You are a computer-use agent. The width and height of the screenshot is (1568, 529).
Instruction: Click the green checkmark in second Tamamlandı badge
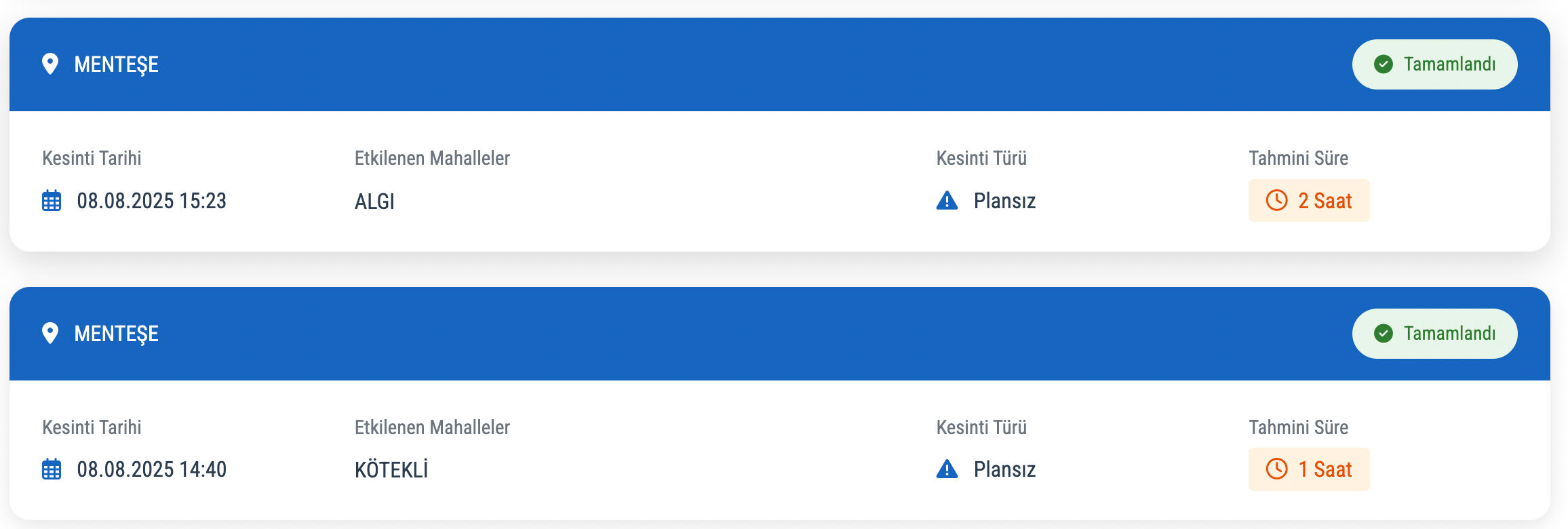(x=1384, y=334)
